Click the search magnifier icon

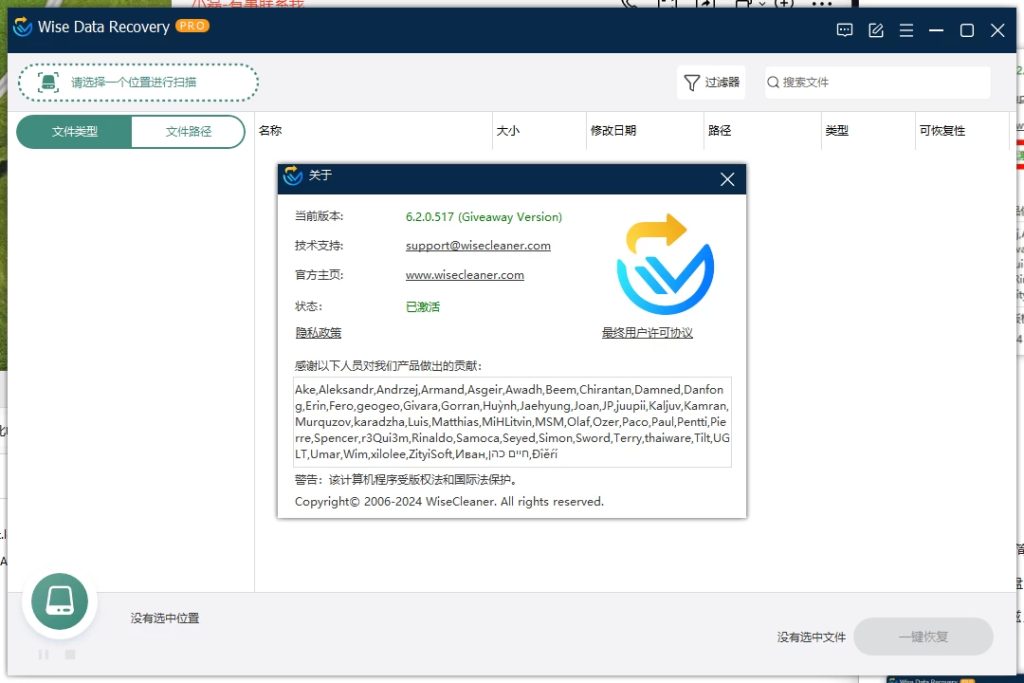773,82
